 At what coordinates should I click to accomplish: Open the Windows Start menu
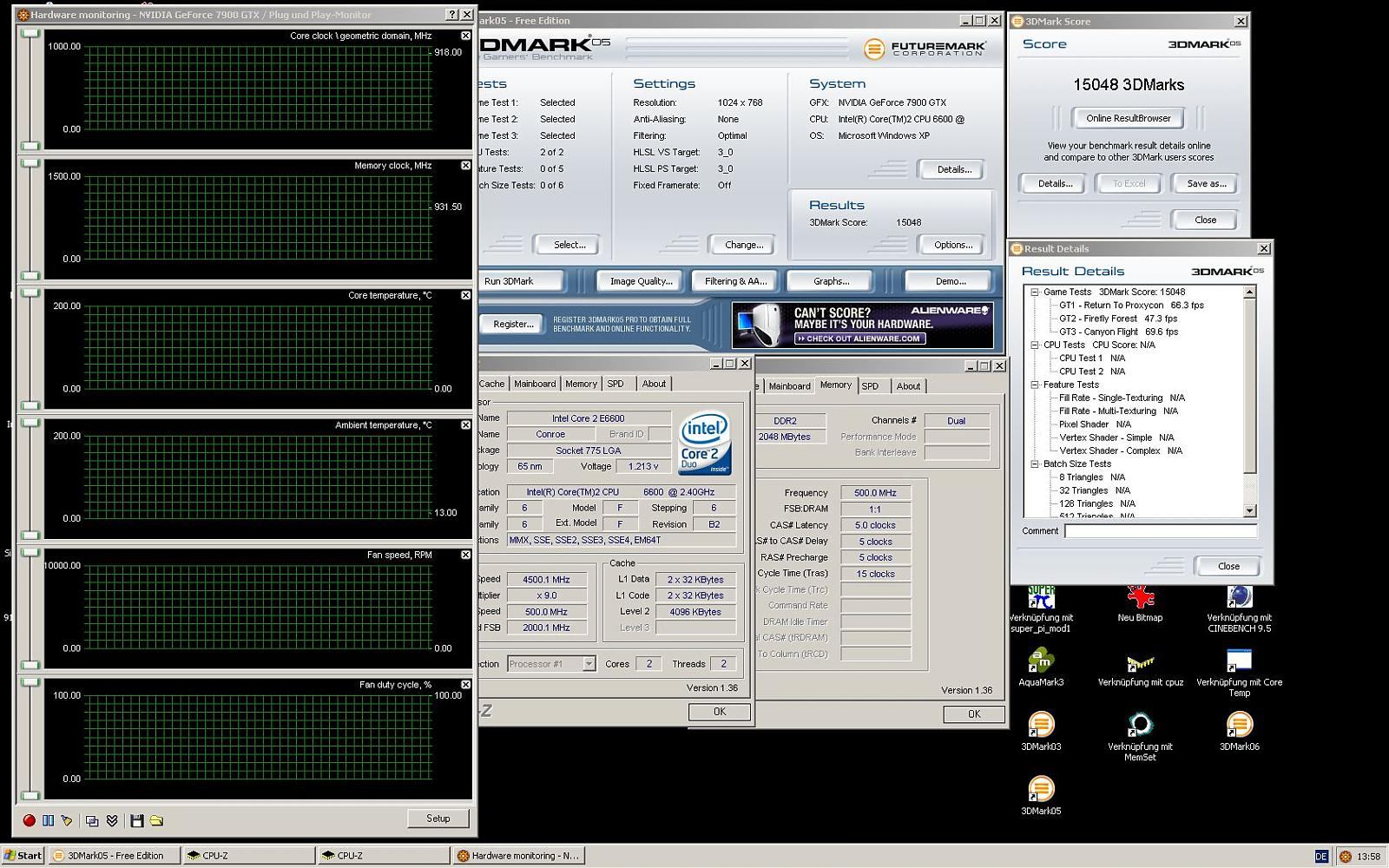pos(23,855)
